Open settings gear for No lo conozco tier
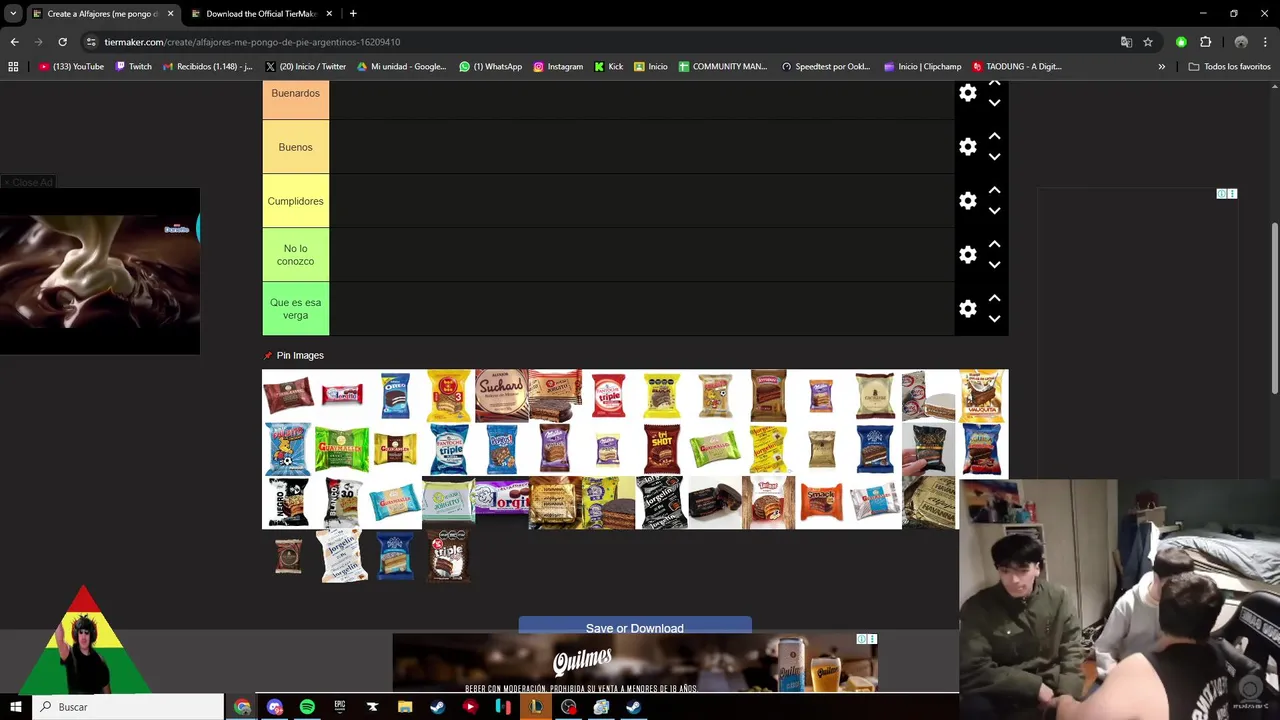This screenshot has height=720, width=1280. click(967, 255)
